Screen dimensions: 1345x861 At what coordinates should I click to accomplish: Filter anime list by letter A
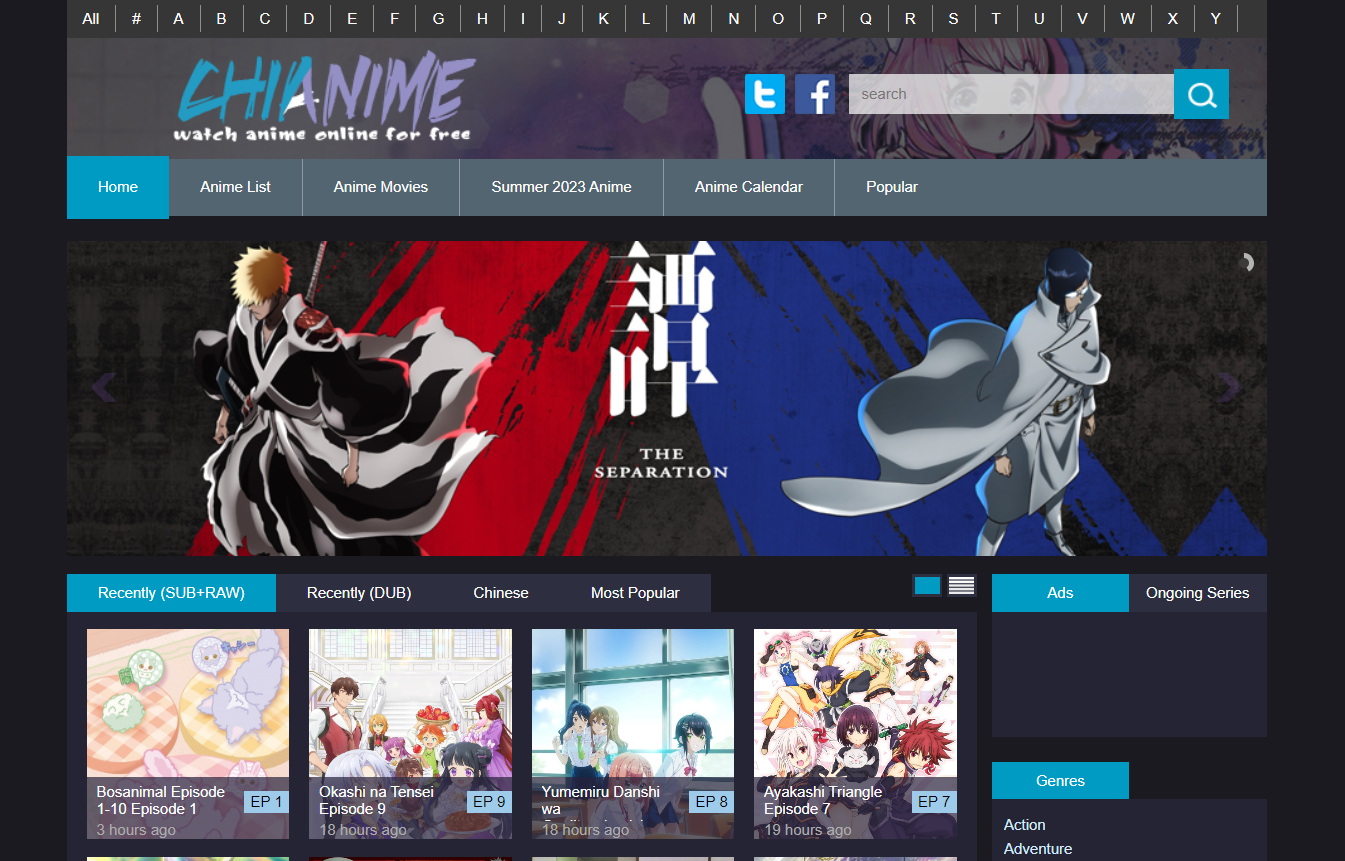point(178,19)
